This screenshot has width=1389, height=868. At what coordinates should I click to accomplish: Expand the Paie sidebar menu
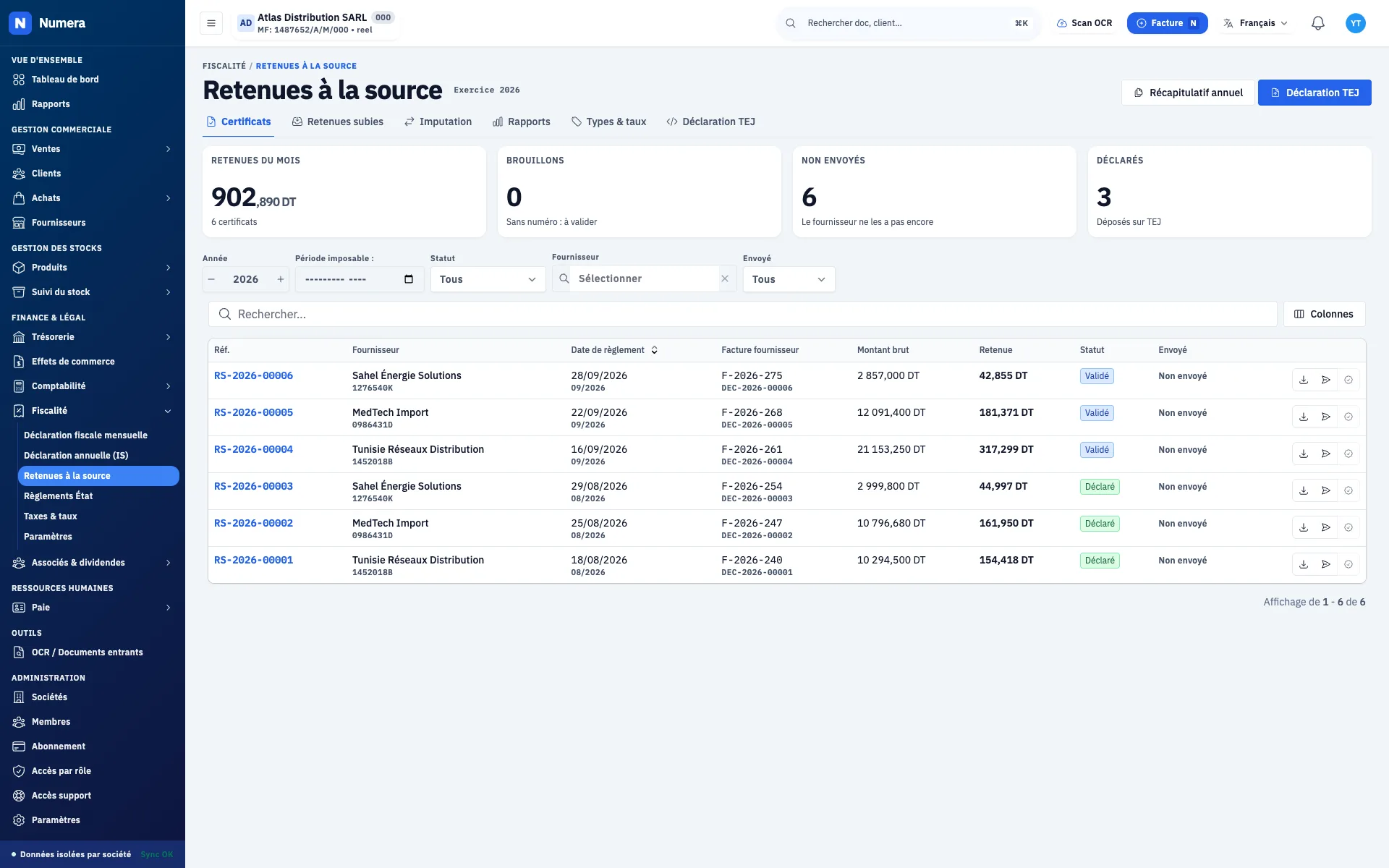pyautogui.click(x=93, y=608)
